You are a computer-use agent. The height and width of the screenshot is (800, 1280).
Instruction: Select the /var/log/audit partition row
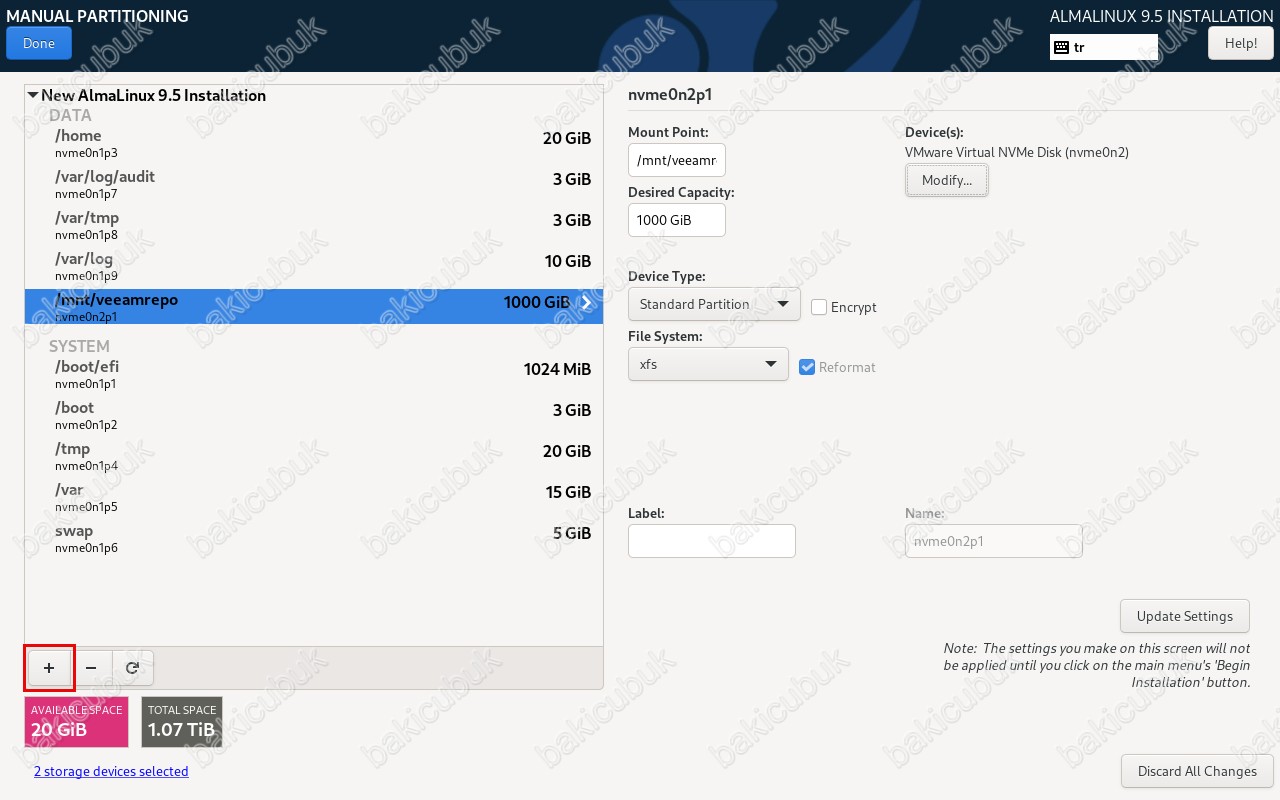pos(314,185)
